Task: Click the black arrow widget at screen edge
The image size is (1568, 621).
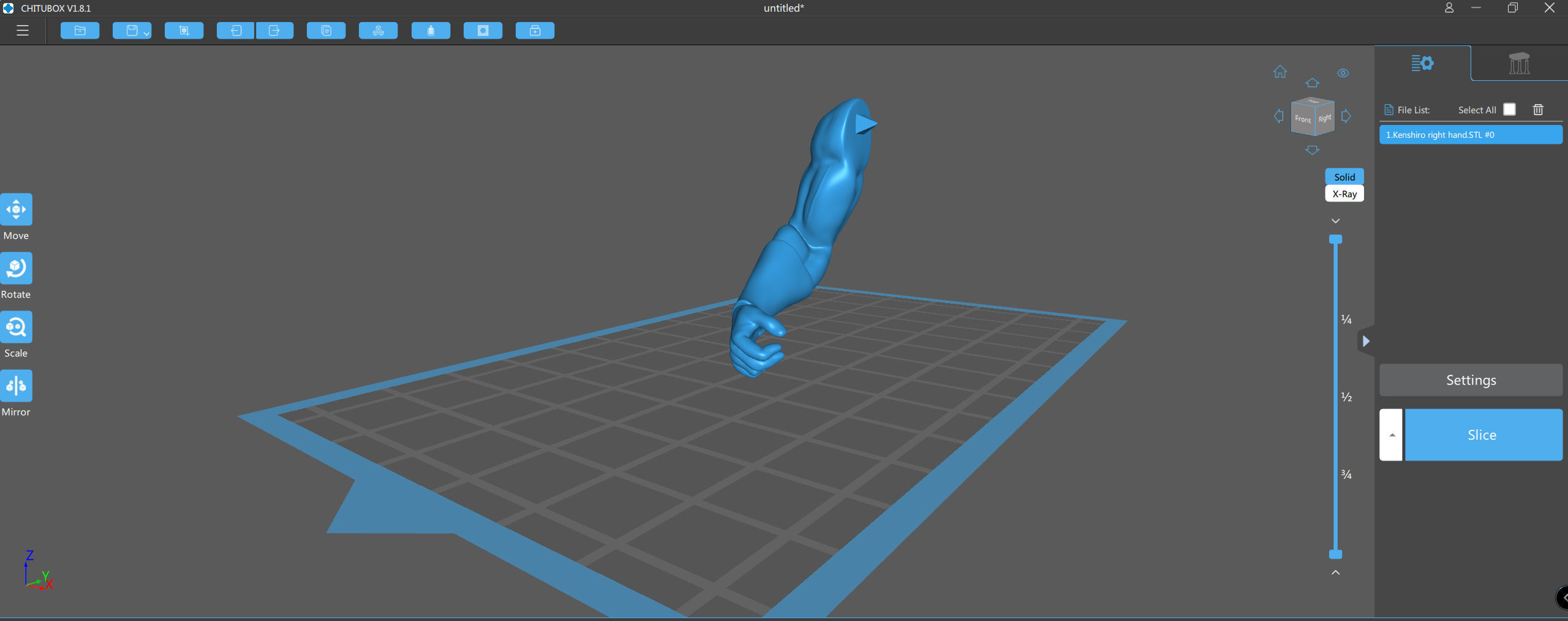Action: click(x=1562, y=598)
